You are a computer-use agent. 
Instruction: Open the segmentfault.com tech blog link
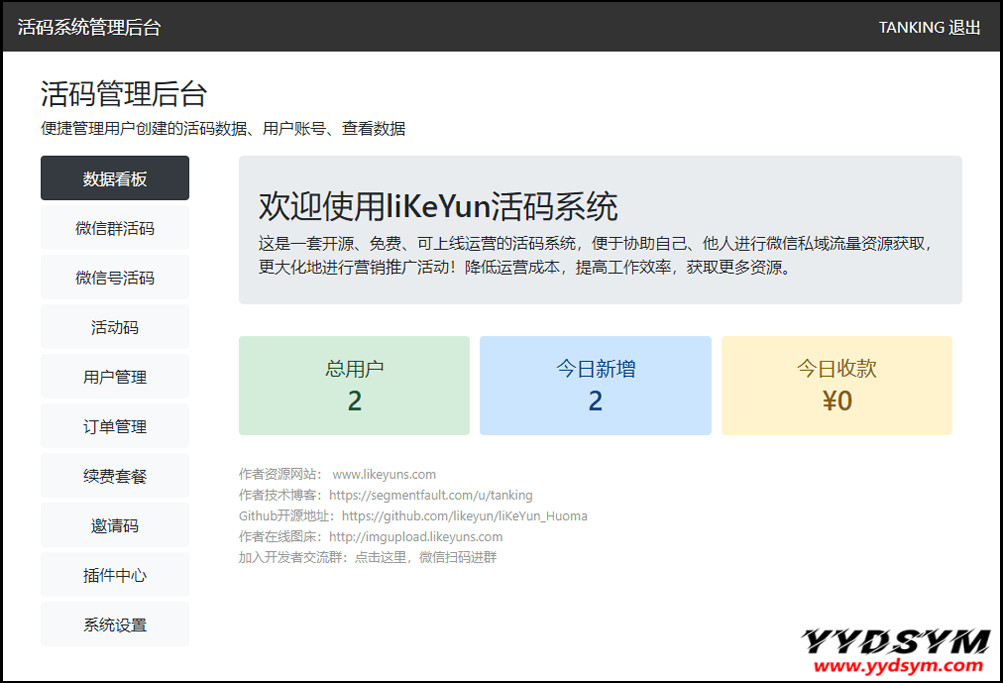tap(430, 495)
